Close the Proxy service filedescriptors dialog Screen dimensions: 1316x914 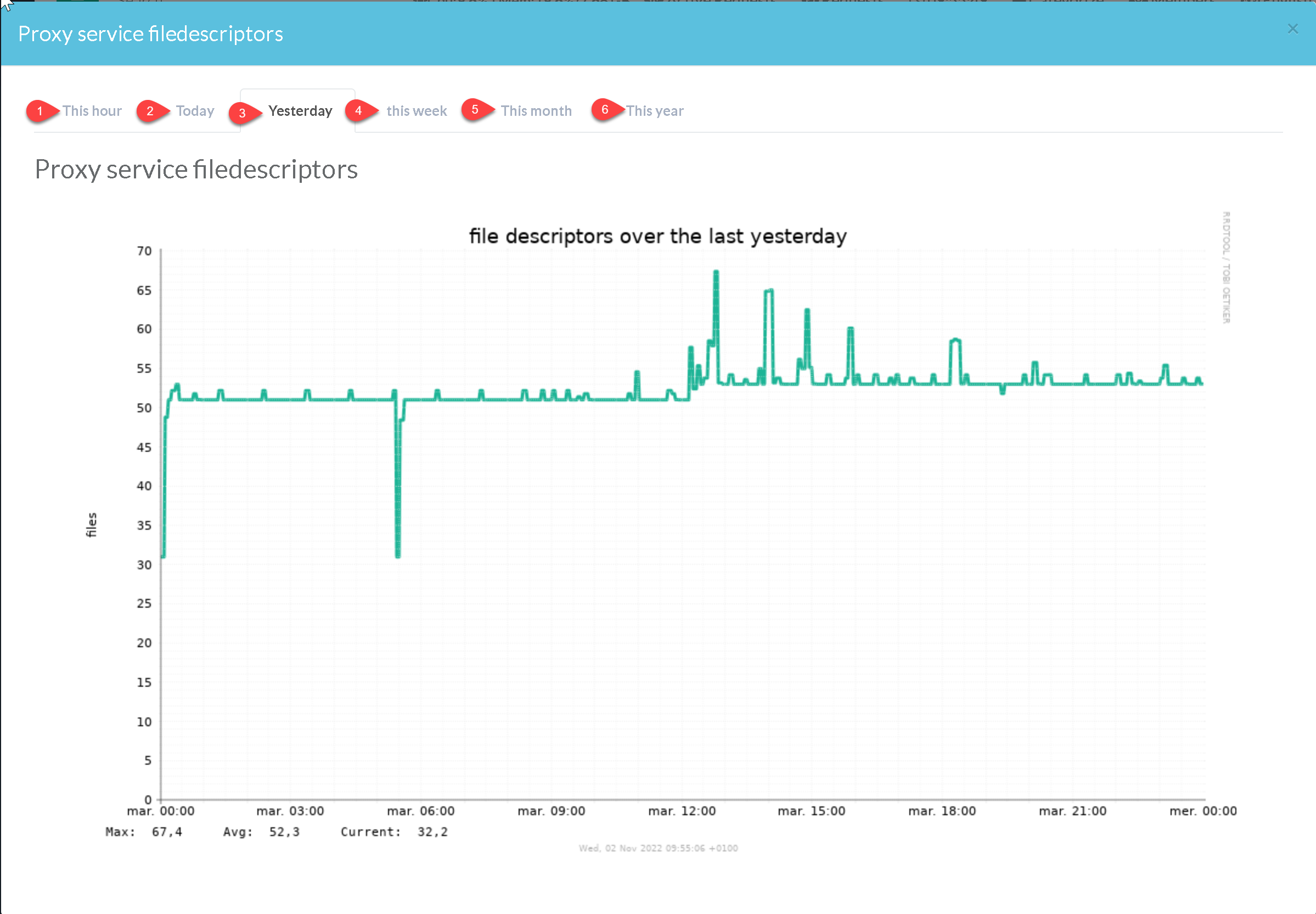coord(1292,29)
